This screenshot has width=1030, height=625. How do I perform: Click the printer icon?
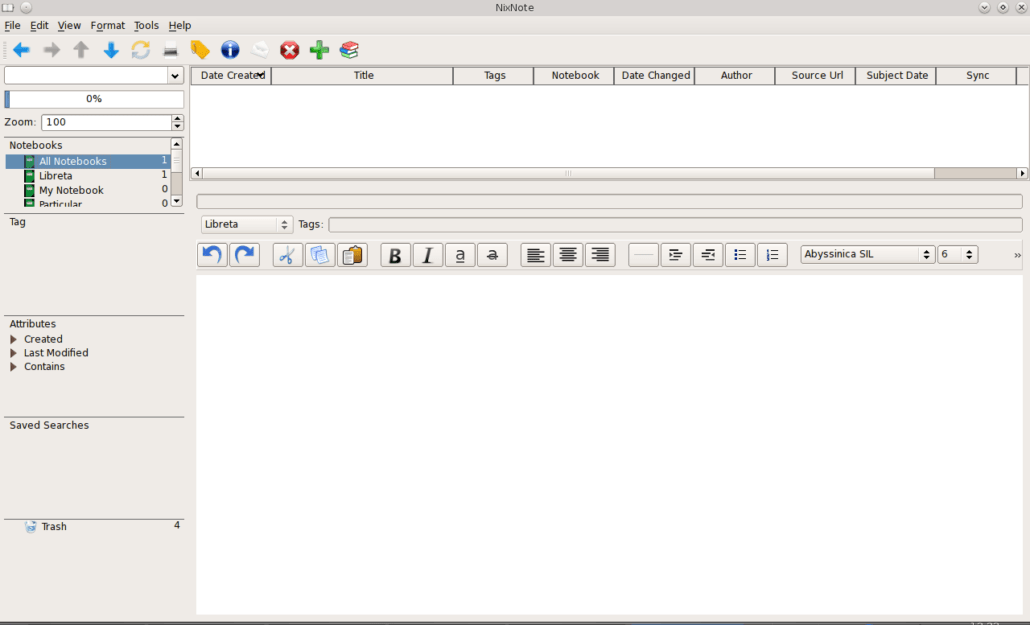pyautogui.click(x=170, y=50)
